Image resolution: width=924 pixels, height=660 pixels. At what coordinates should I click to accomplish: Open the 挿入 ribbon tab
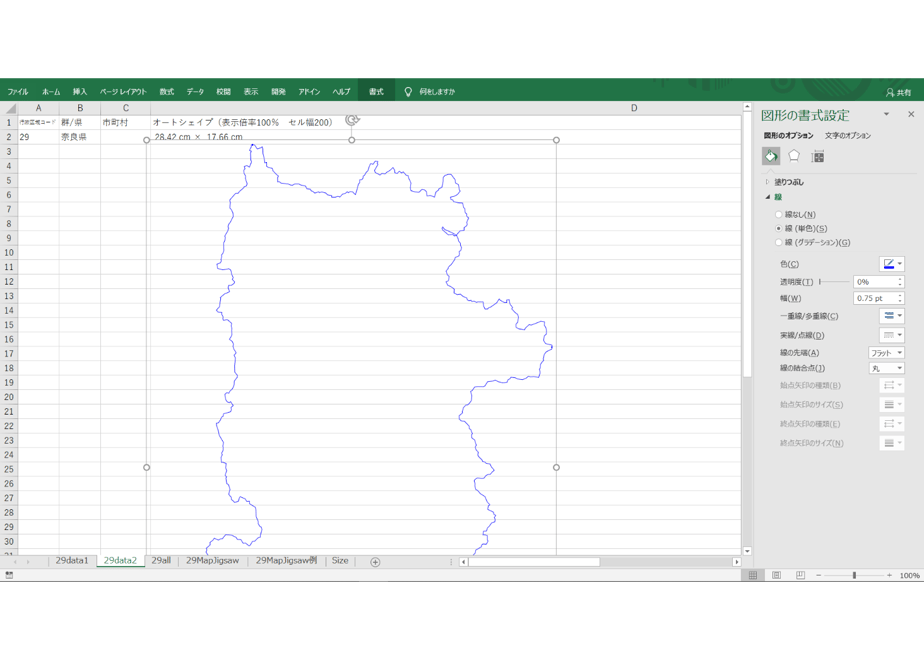80,91
